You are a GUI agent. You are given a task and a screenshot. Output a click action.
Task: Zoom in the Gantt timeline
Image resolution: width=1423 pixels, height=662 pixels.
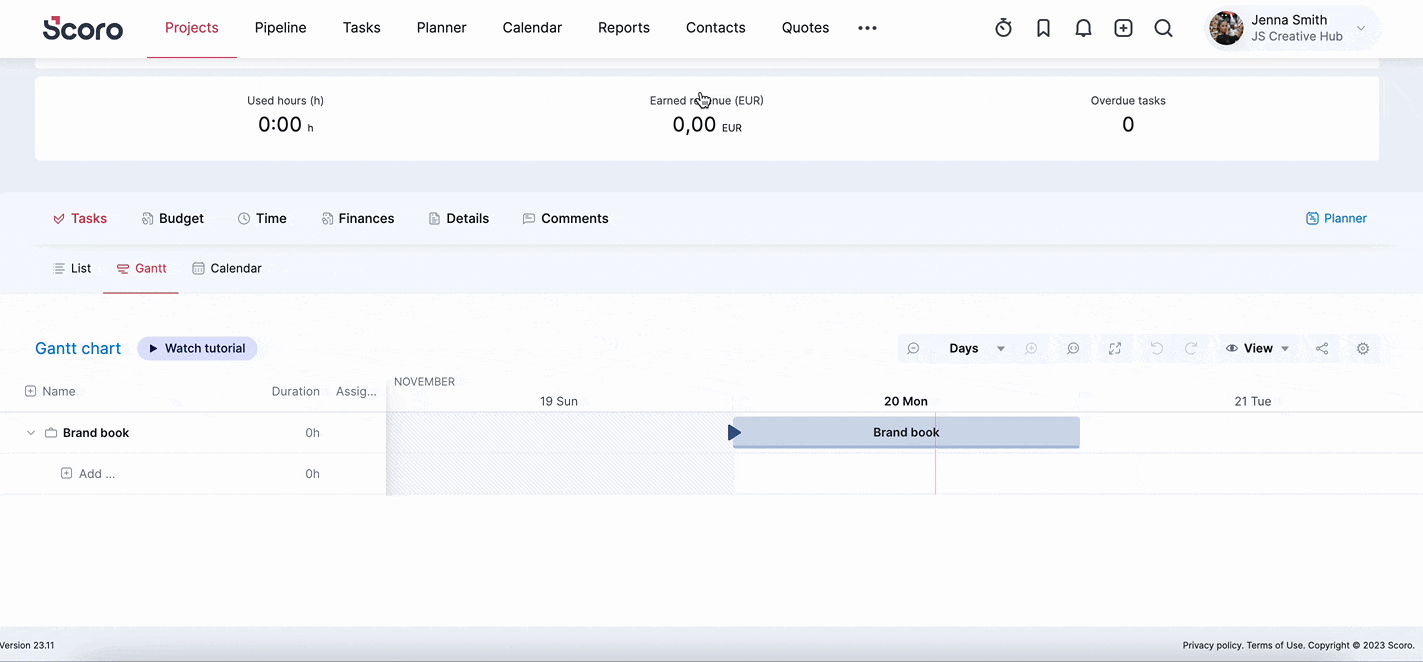point(1031,348)
